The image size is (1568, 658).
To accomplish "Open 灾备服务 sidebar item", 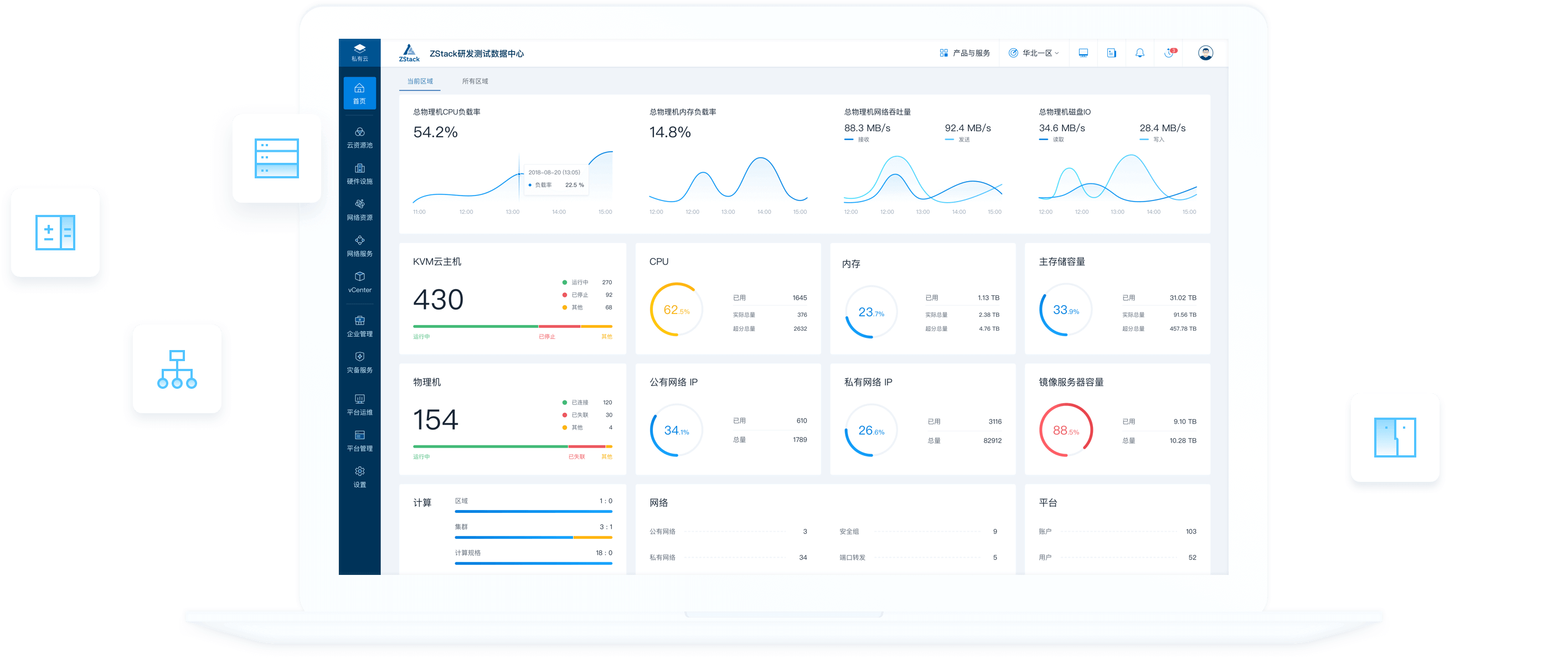I will point(359,362).
